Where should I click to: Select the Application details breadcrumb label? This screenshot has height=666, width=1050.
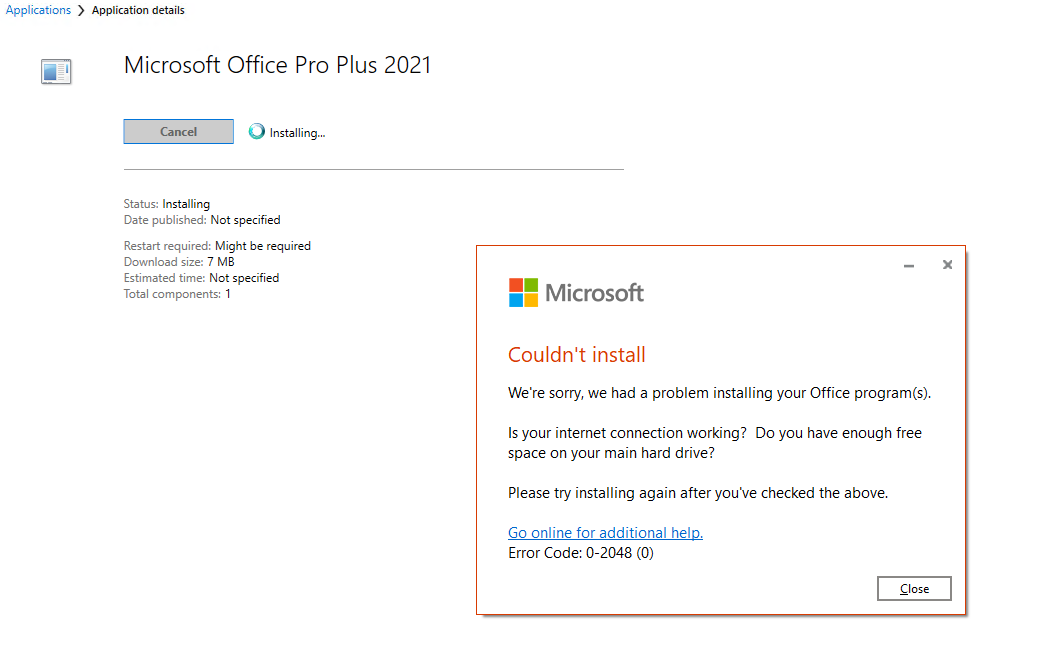[138, 10]
